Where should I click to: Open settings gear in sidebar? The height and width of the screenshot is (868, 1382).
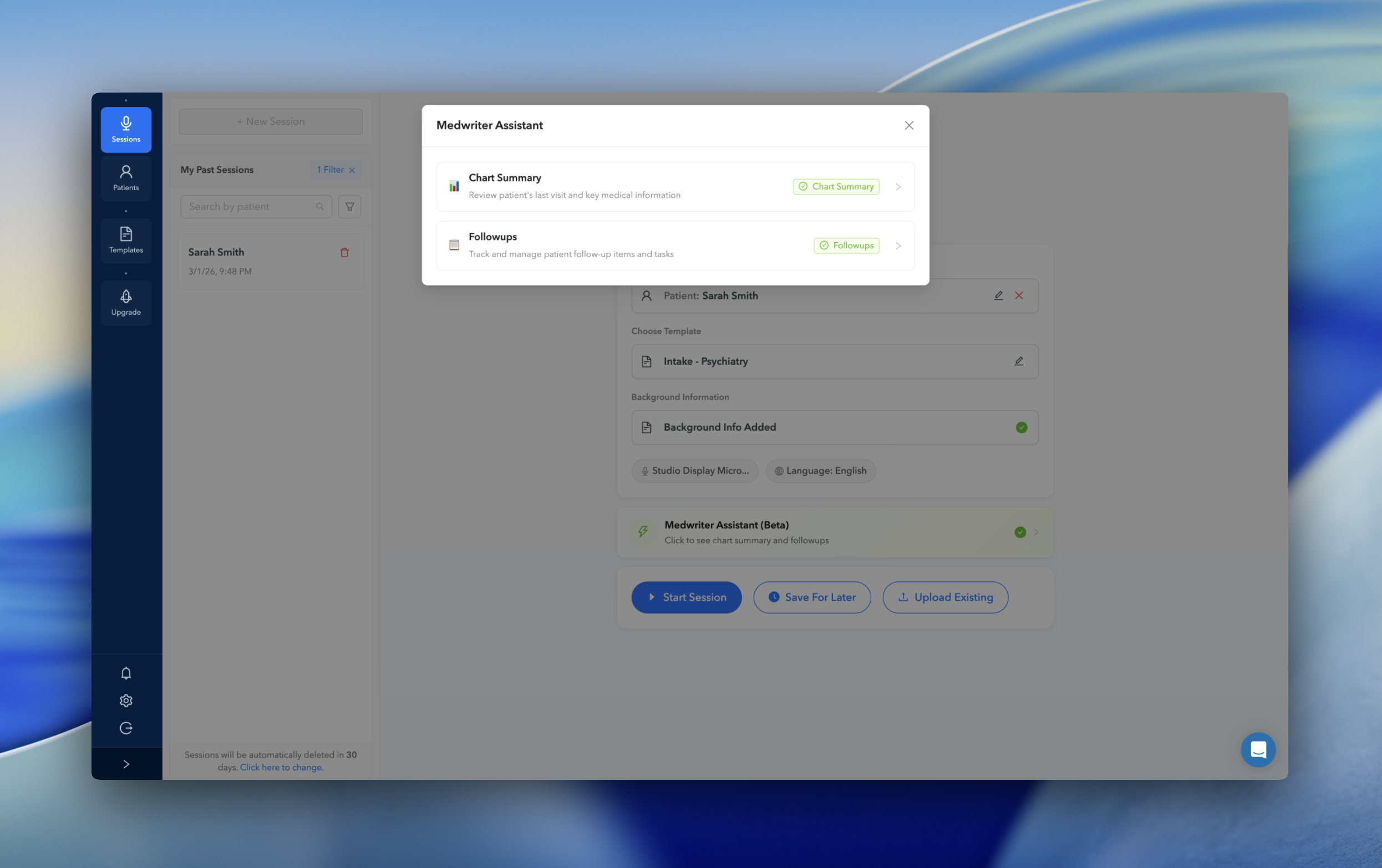[x=126, y=701]
